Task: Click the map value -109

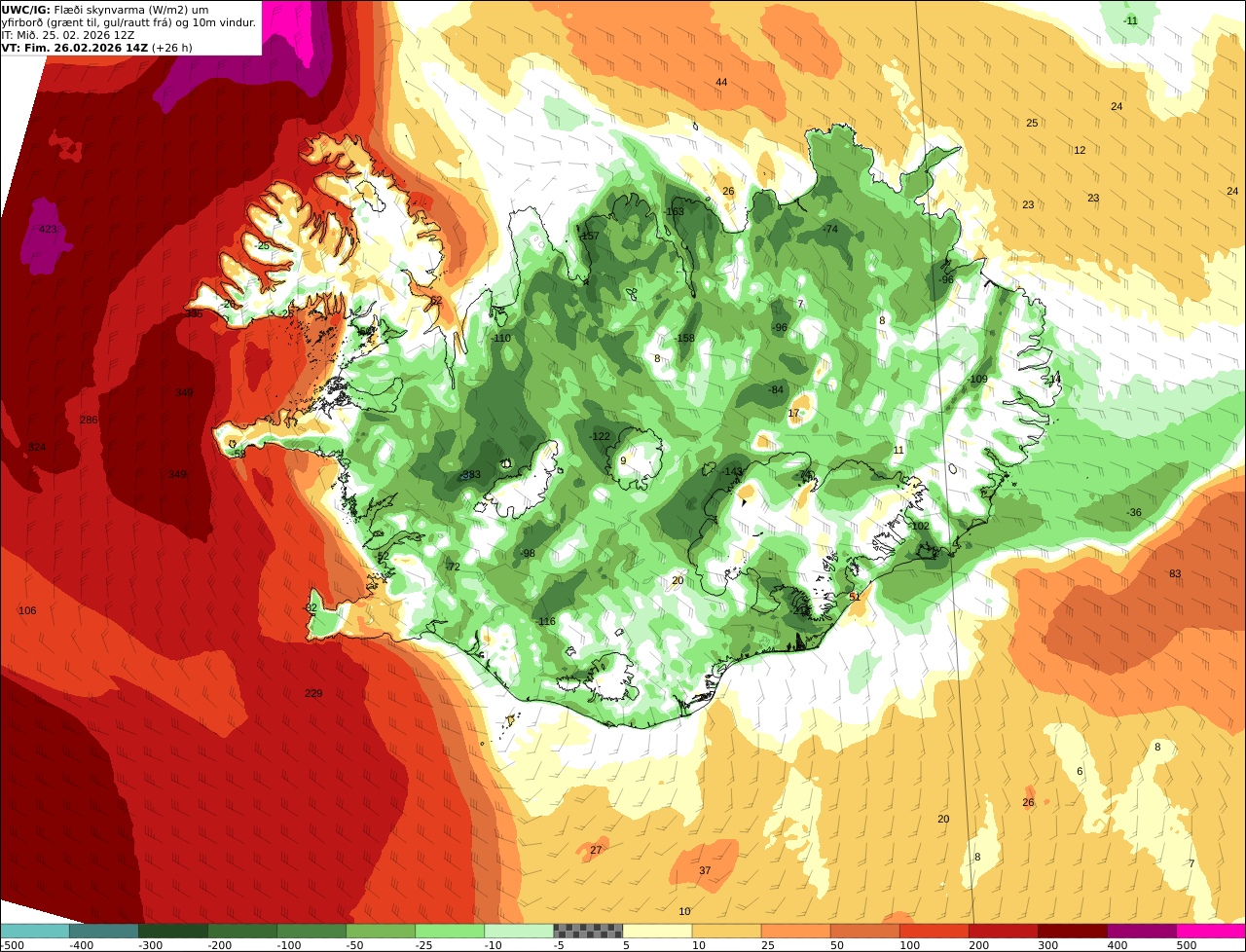Action: (x=977, y=380)
